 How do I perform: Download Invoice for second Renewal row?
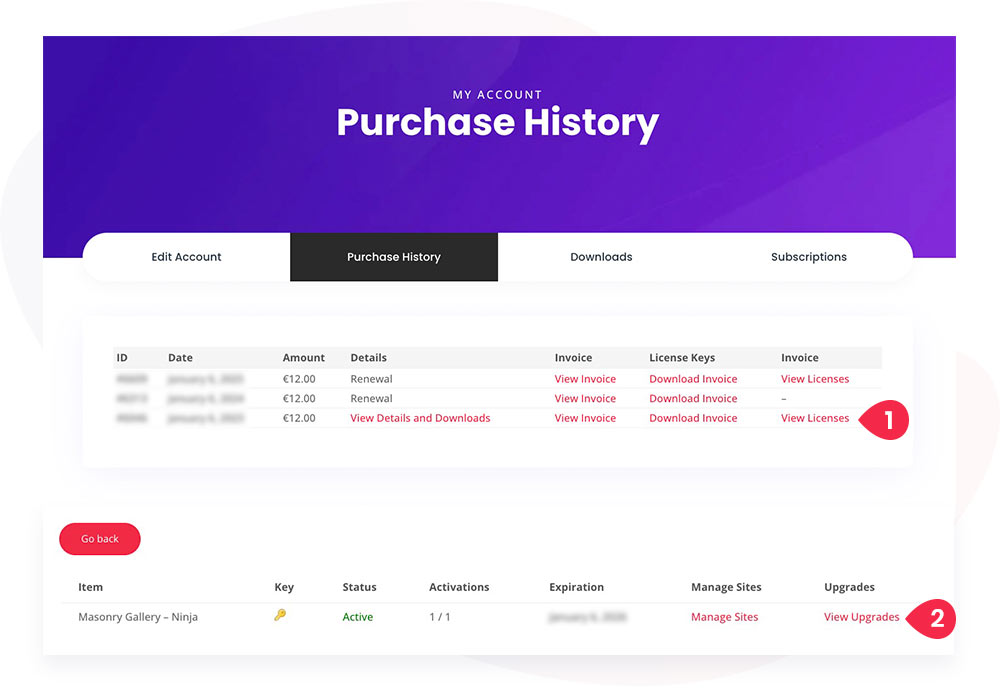tap(693, 398)
